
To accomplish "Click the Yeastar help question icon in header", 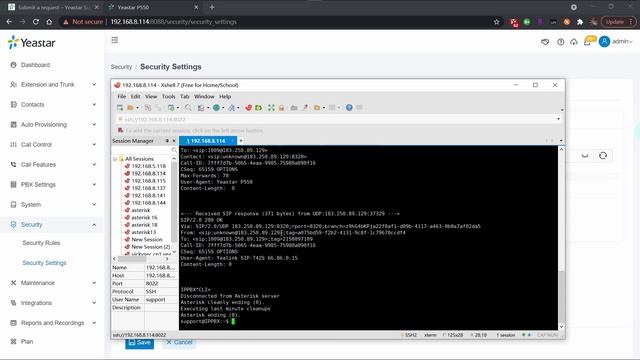I will (x=560, y=42).
